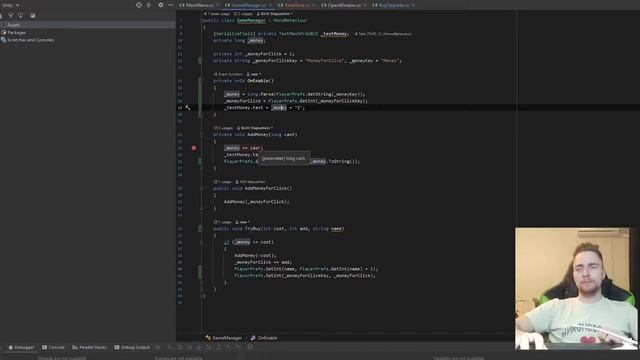Click the AddMoney(-cost) call in TryBuy
The width and height of the screenshot is (640, 360).
pyautogui.click(x=255, y=256)
